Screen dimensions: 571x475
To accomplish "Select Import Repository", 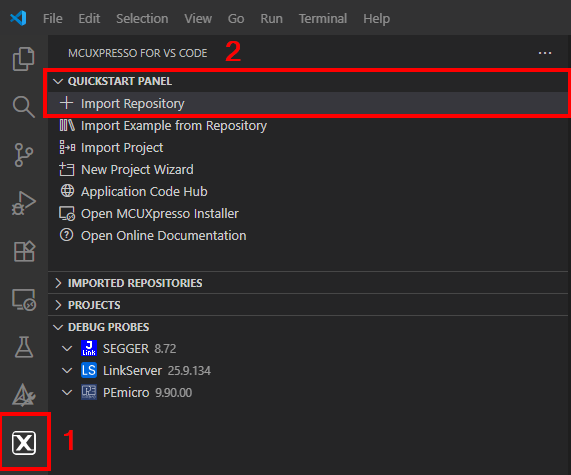I will 307,103.
